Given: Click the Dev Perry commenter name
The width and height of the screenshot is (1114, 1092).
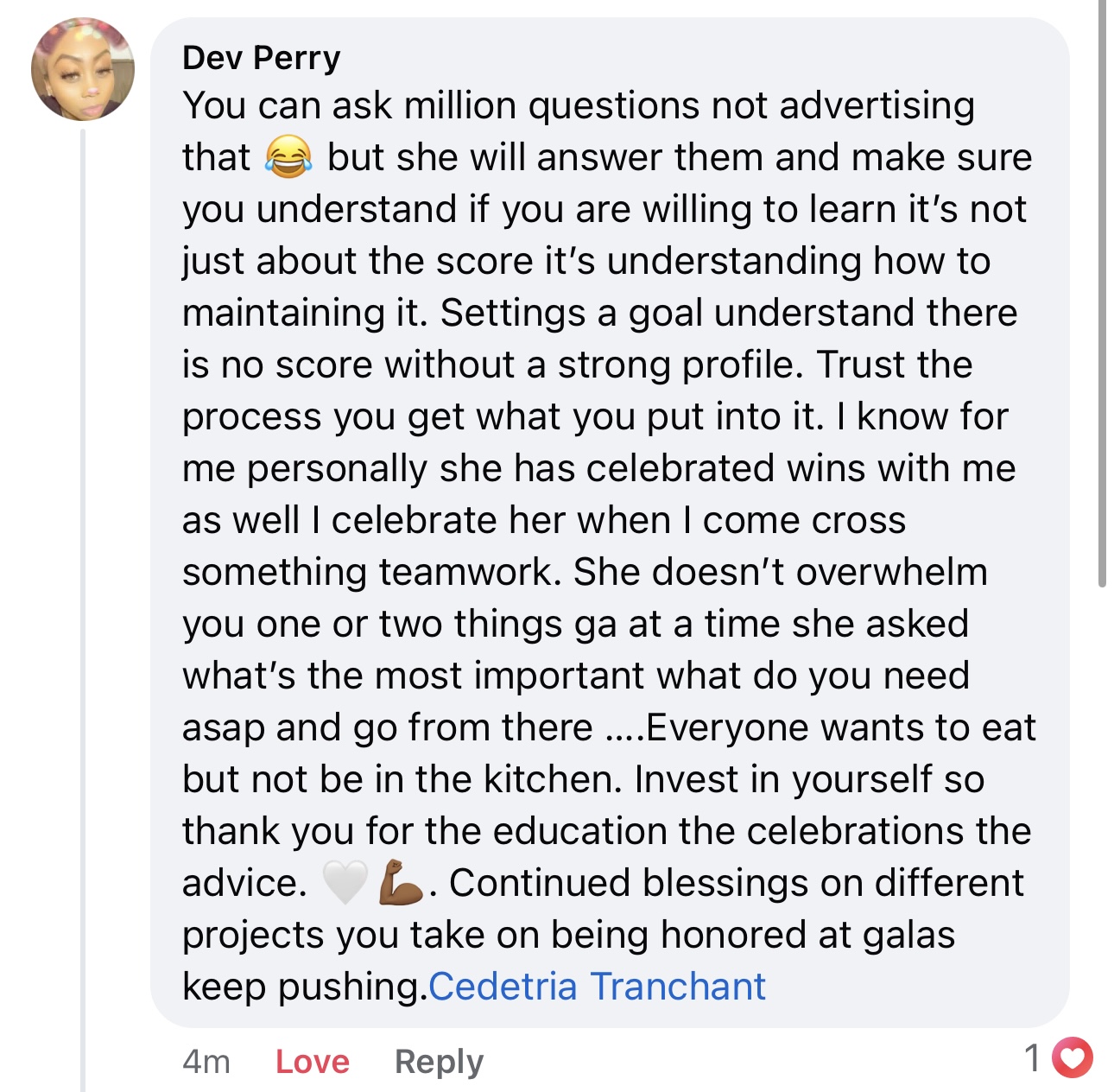Looking at the screenshot, I should pyautogui.click(x=261, y=58).
